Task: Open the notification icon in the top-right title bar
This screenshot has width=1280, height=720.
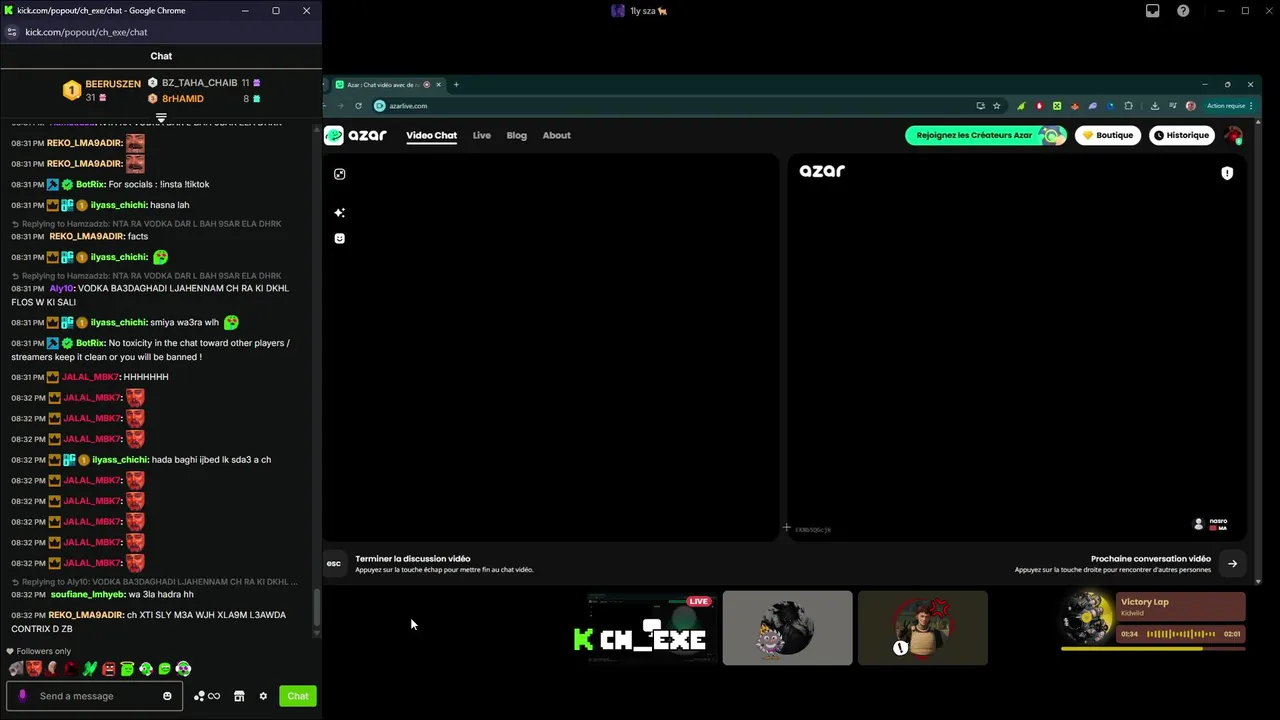Action: point(1153,11)
